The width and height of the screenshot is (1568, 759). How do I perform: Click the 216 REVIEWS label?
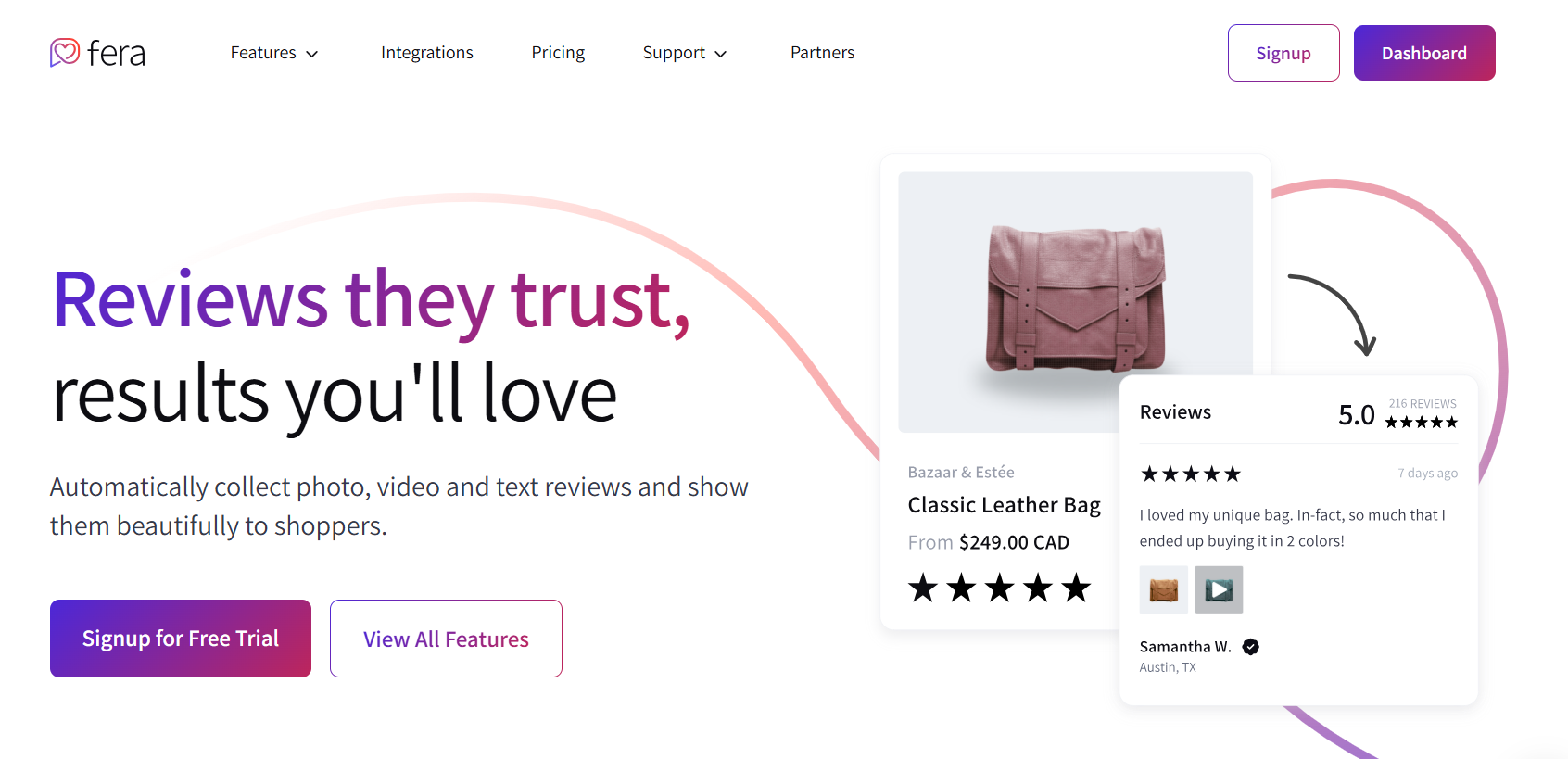[1422, 403]
